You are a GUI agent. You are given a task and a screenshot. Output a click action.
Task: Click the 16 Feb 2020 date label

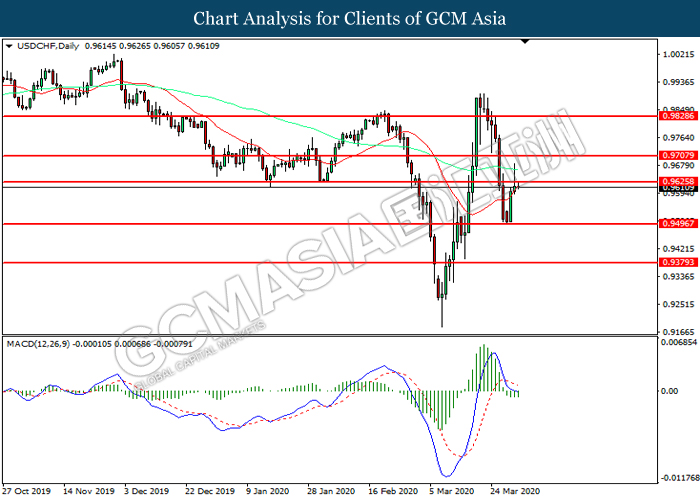393,491
